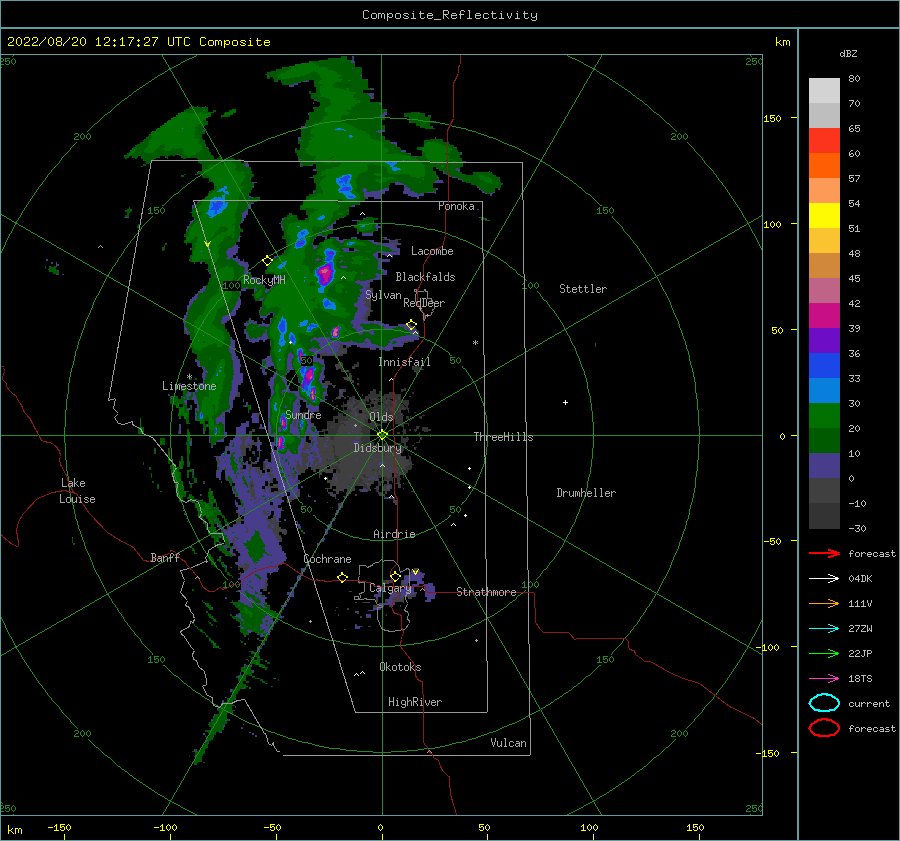Click the ThreeHills city label
This screenshot has height=841, width=900.
[503, 437]
